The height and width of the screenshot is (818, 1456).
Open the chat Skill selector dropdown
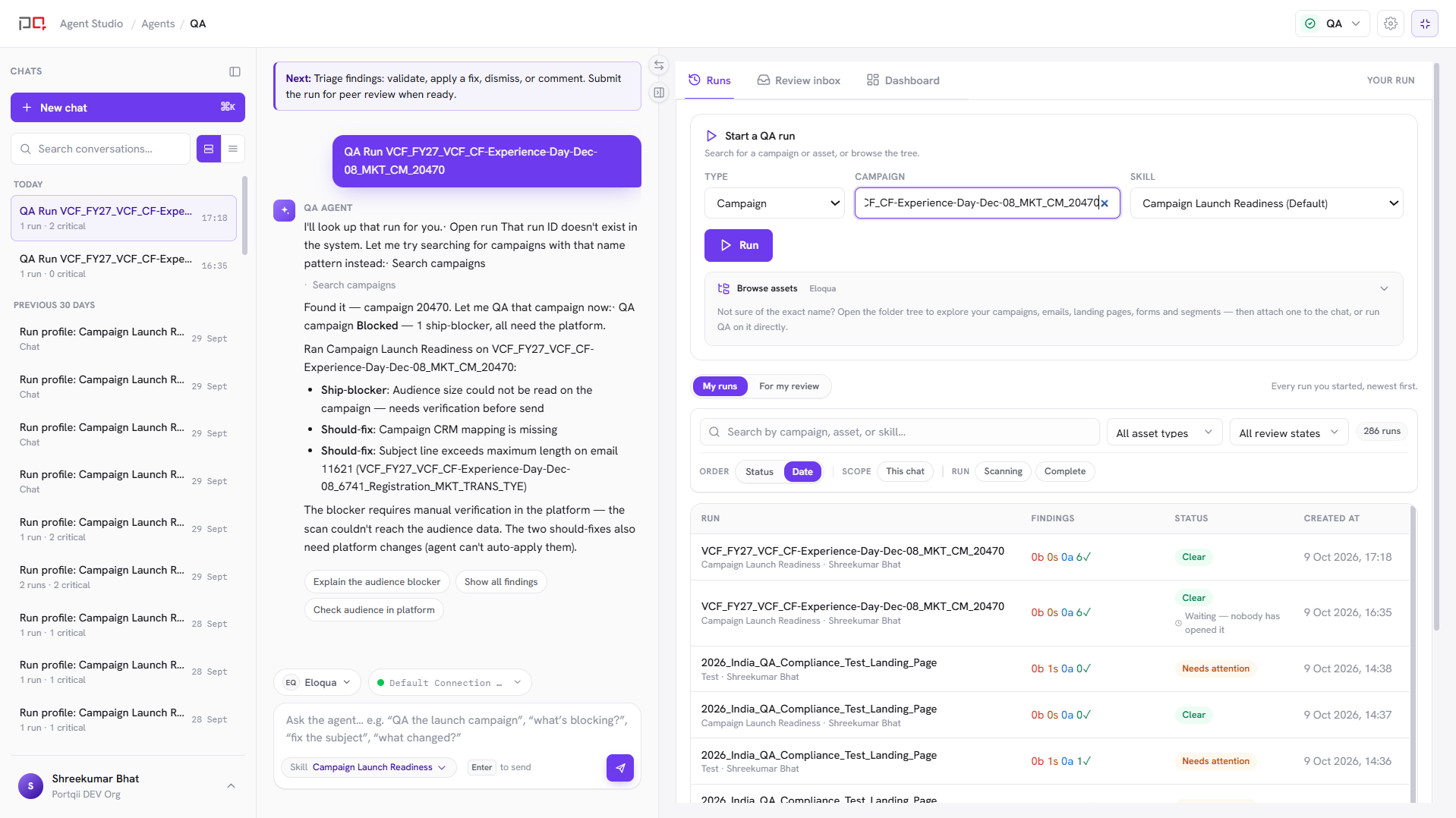coord(369,767)
